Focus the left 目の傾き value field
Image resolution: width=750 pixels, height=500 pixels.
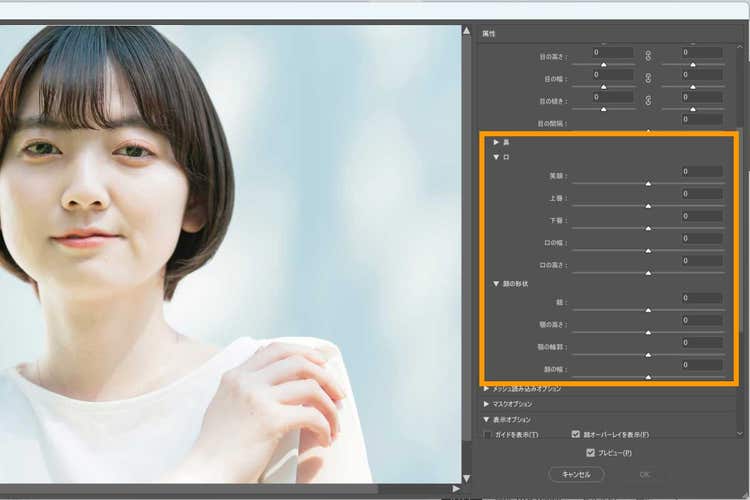tap(613, 97)
